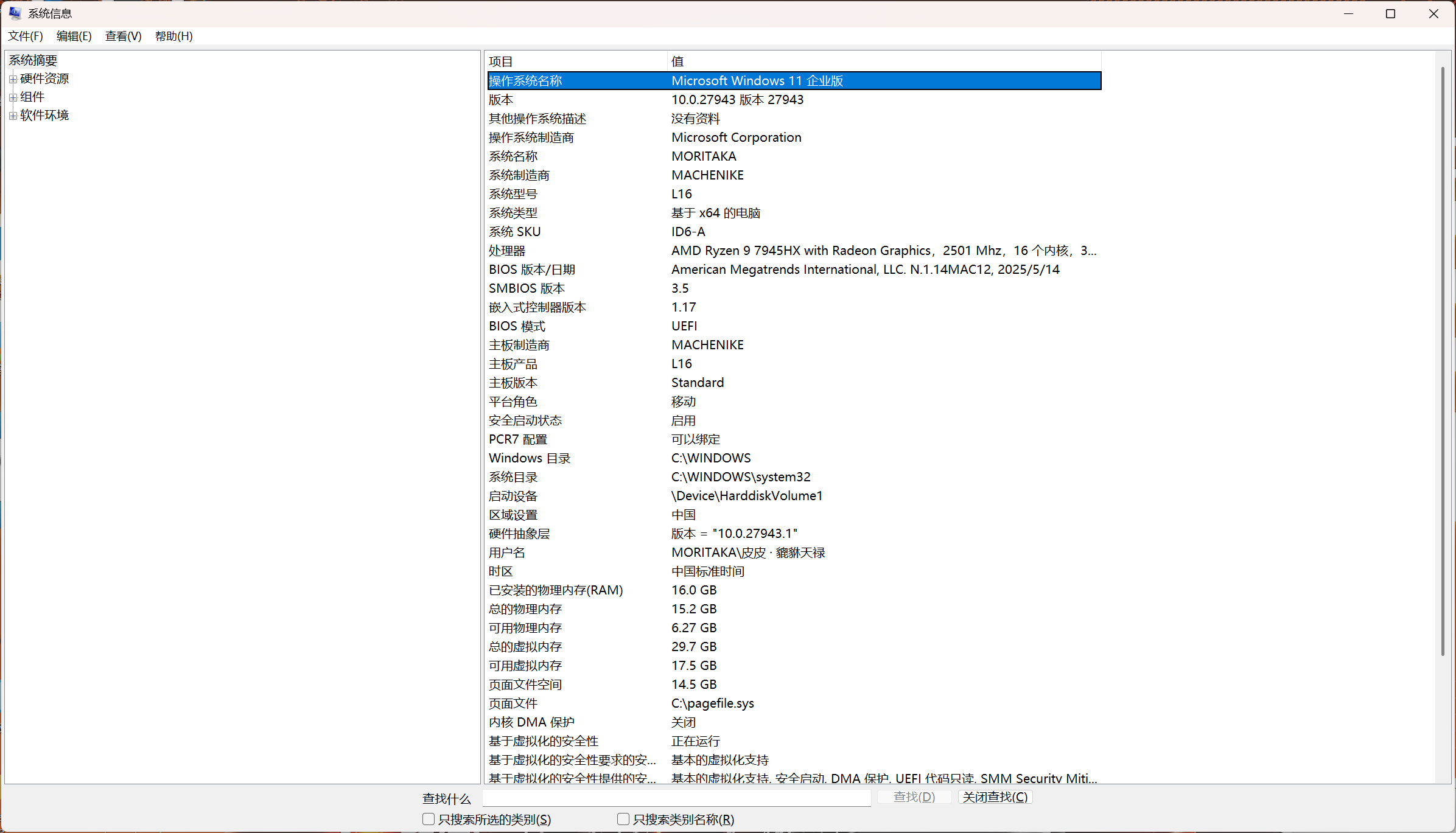Click the vertical scrollbar of the details list
The width and height of the screenshot is (1456, 833).
pyautogui.click(x=1442, y=365)
